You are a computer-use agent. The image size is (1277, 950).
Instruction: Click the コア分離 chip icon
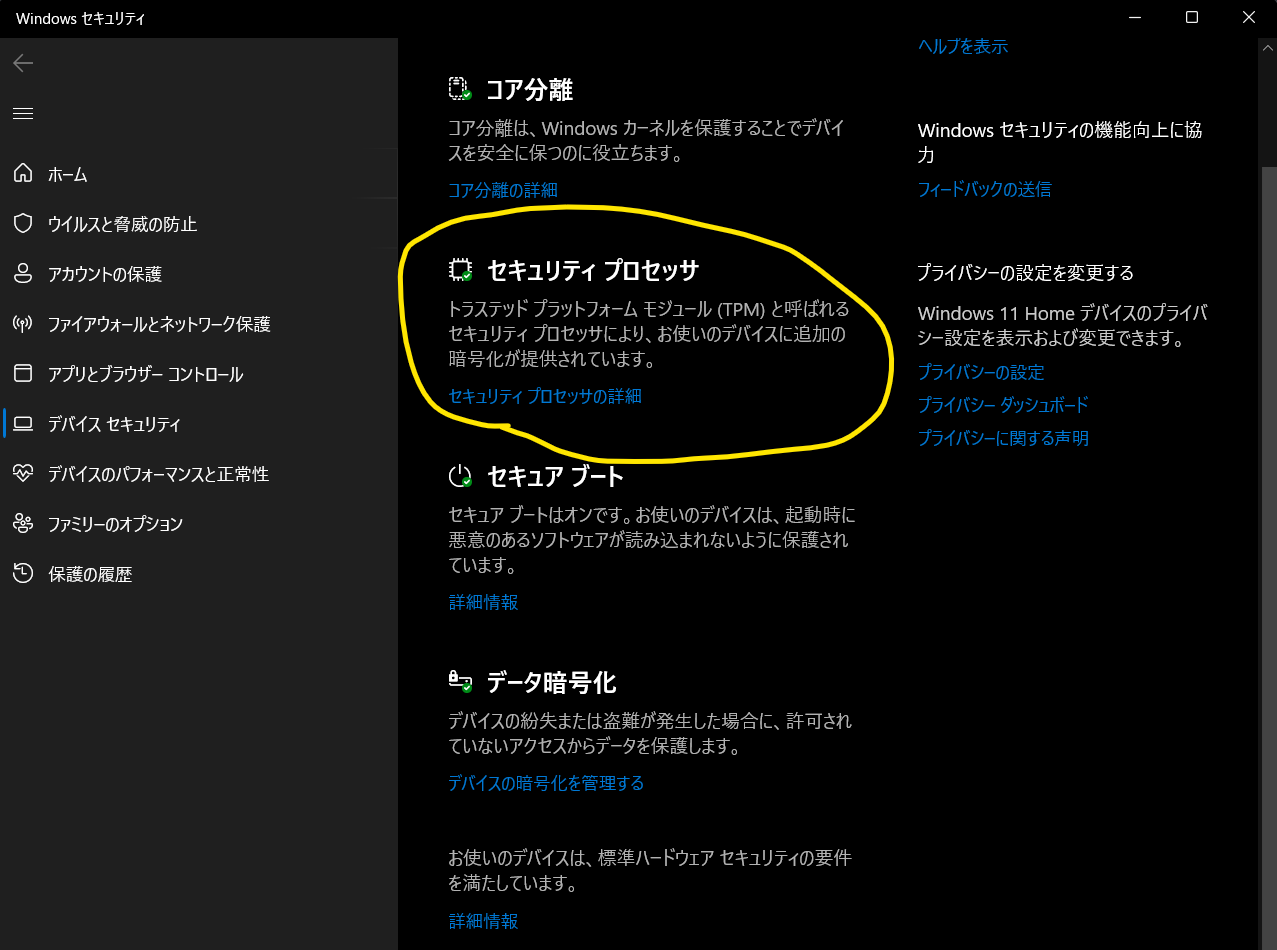coord(460,90)
